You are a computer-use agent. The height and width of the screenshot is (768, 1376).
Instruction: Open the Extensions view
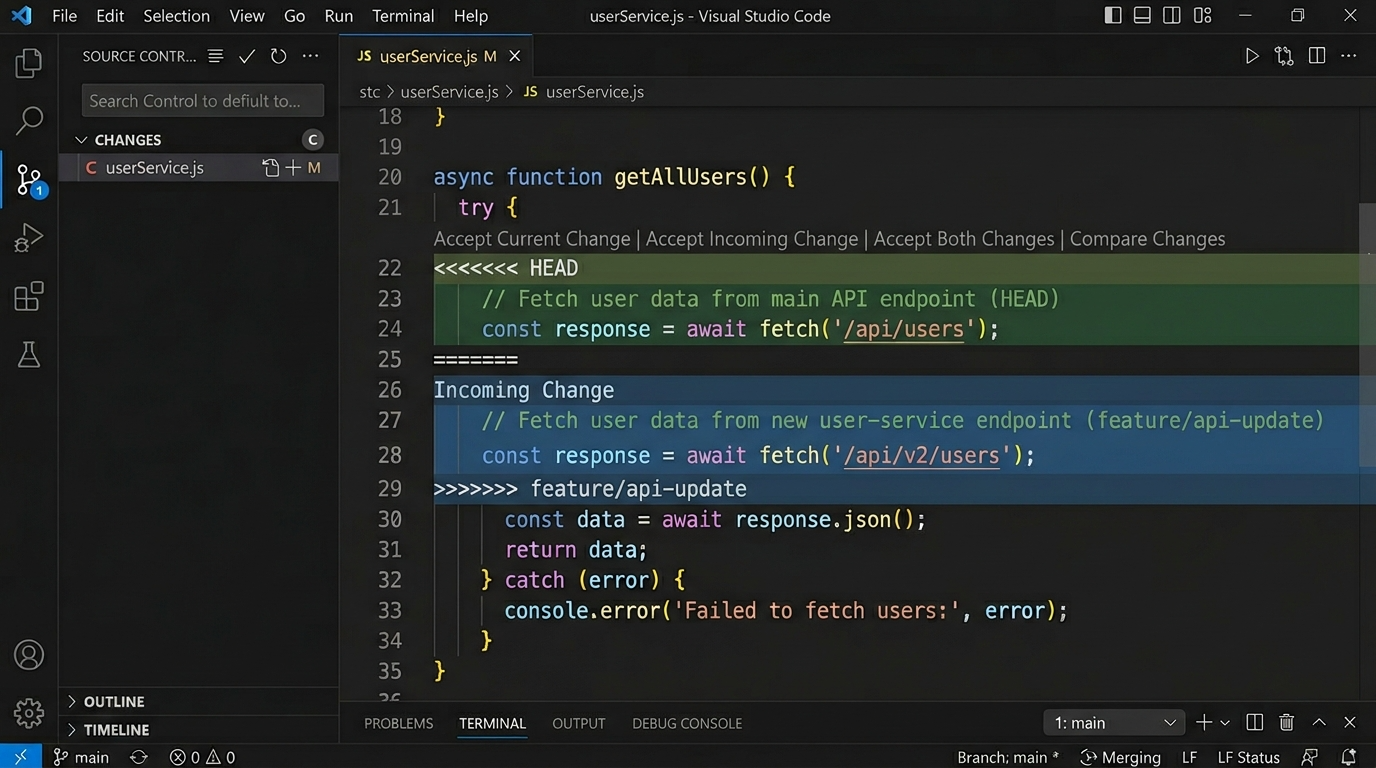tap(29, 296)
